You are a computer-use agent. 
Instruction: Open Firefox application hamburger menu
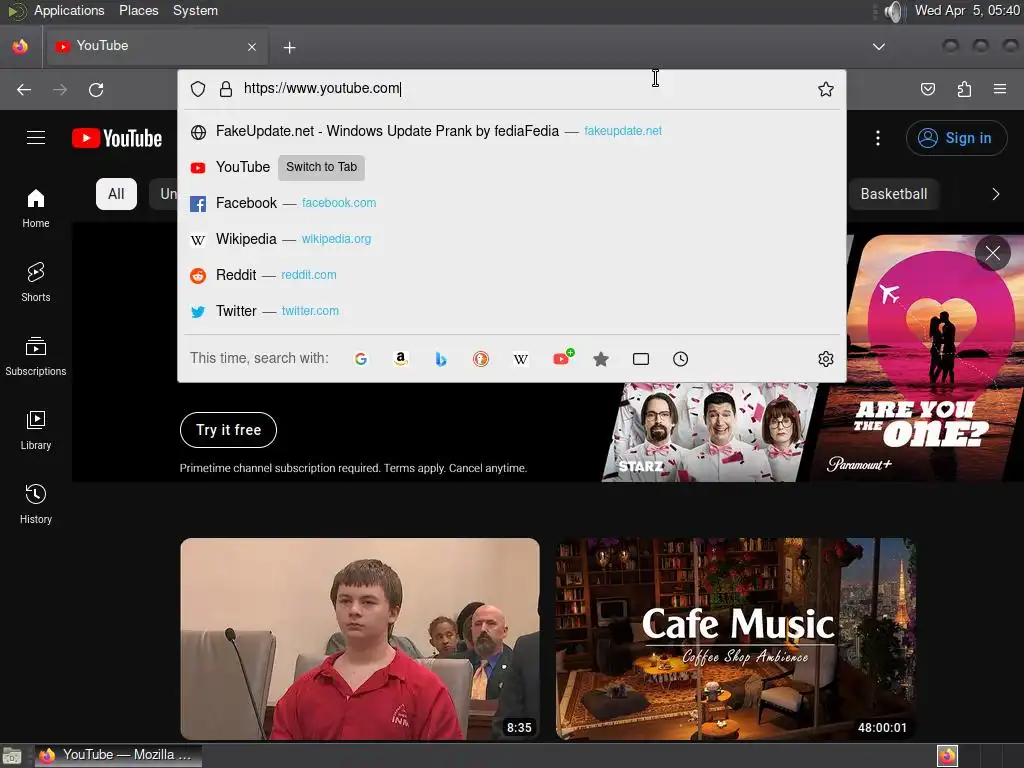[1000, 89]
